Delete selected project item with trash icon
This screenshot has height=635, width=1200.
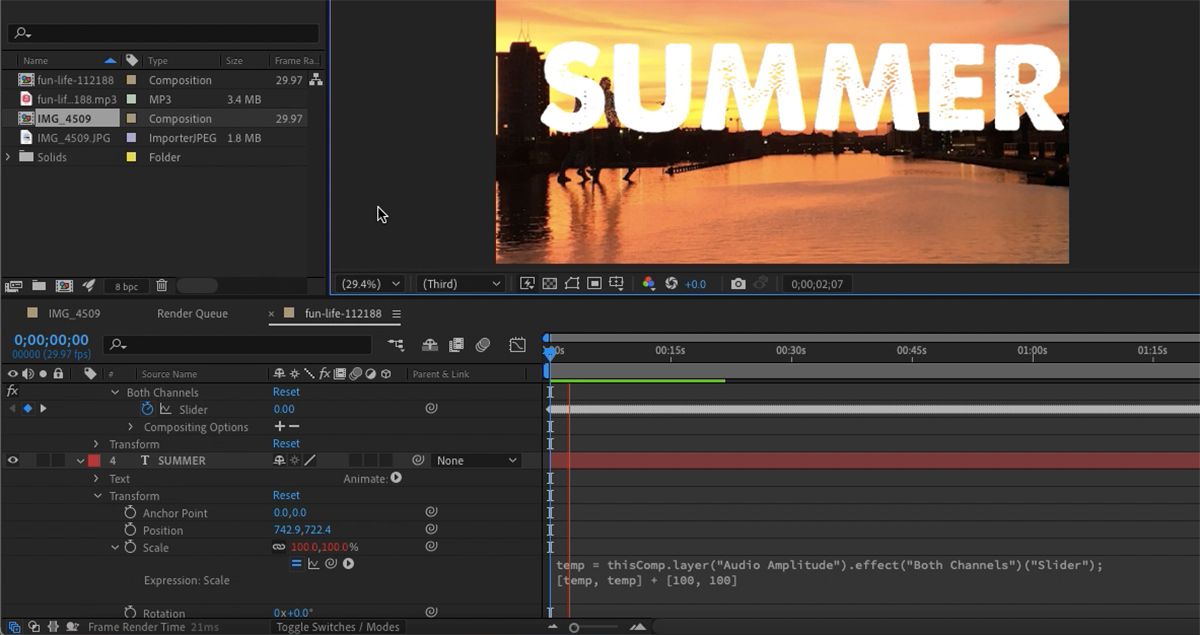162,286
